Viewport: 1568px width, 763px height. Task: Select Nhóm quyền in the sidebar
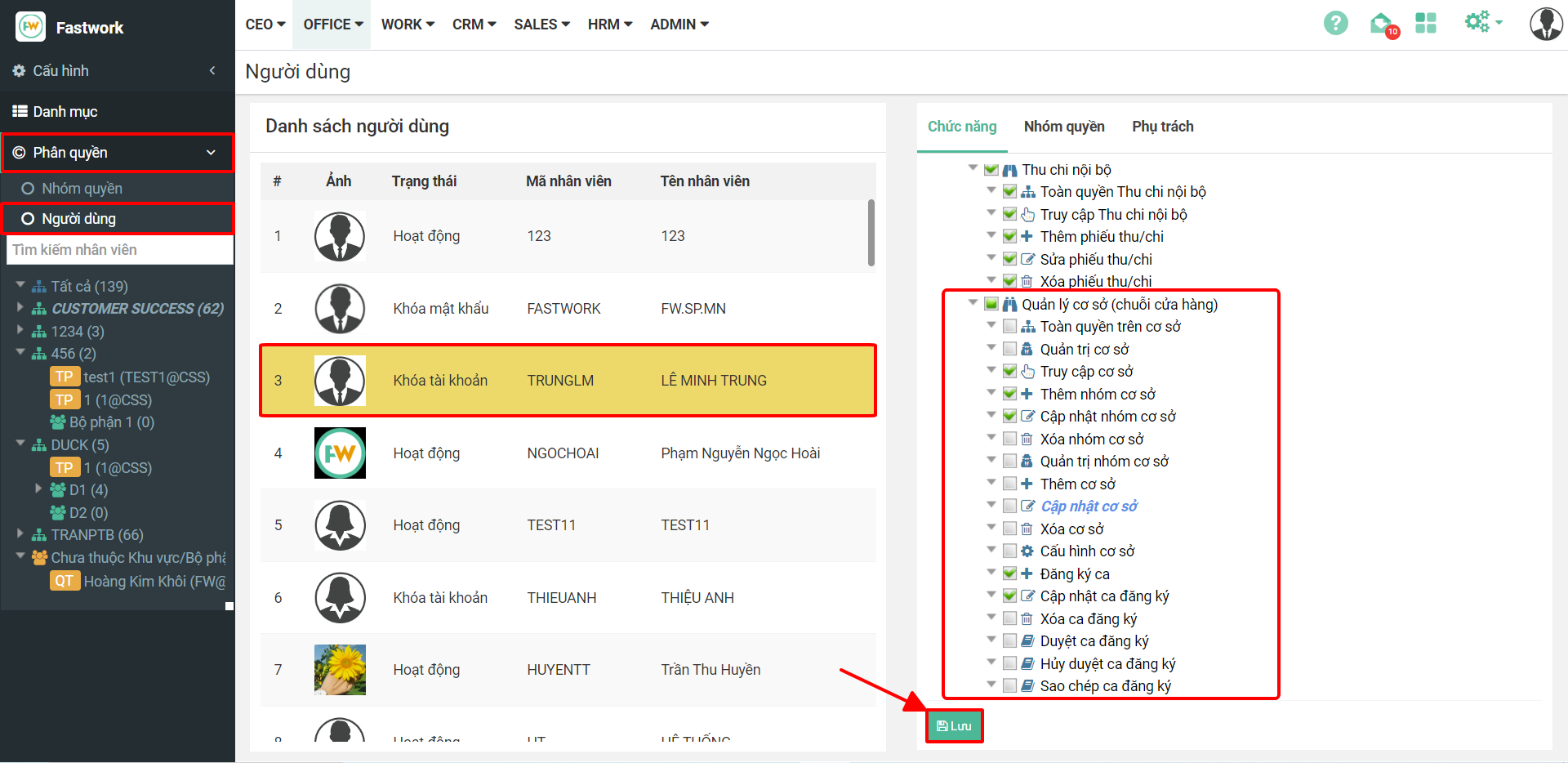(82, 189)
